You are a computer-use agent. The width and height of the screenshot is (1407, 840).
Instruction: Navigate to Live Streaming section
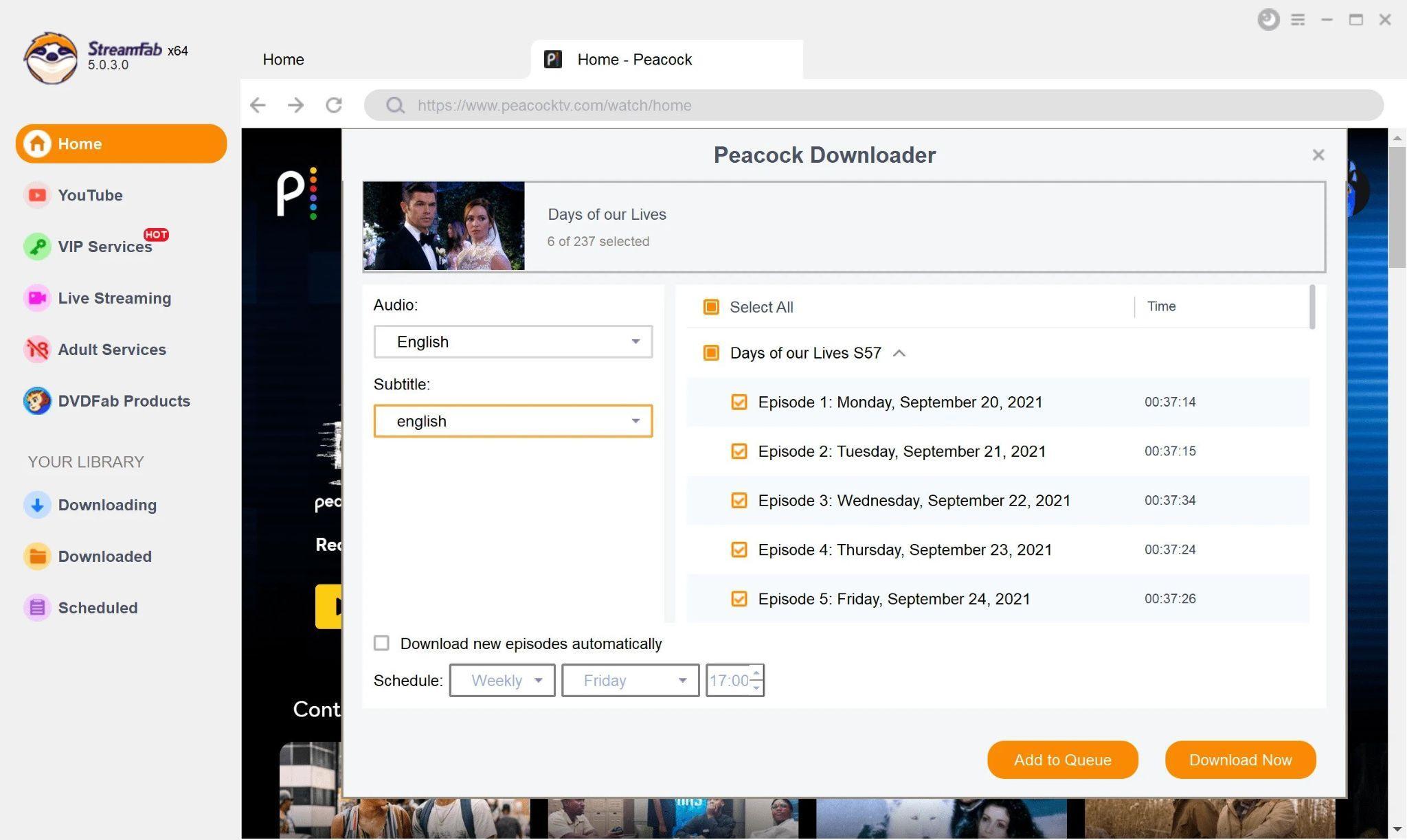[114, 298]
